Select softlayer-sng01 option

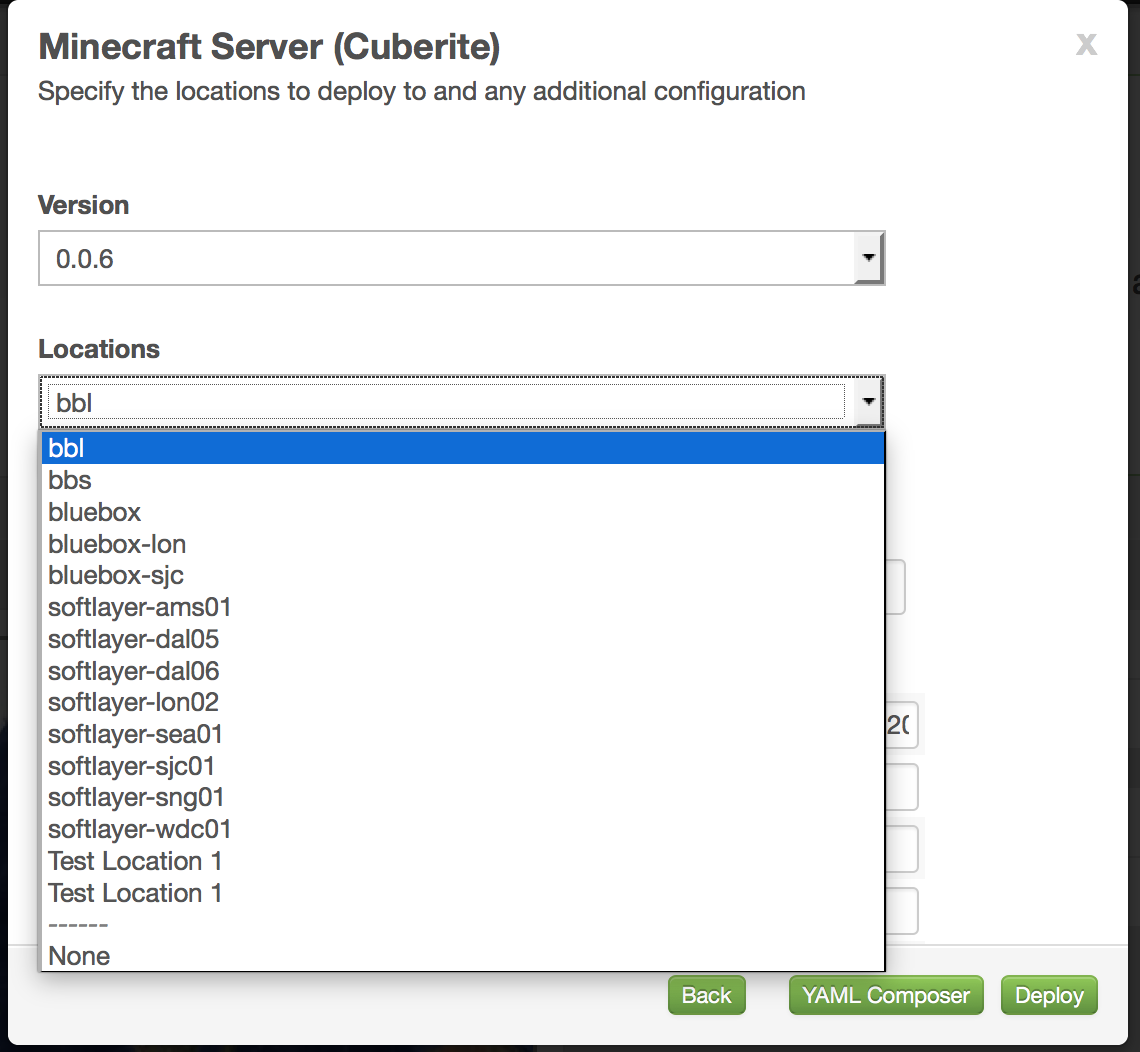coord(463,798)
